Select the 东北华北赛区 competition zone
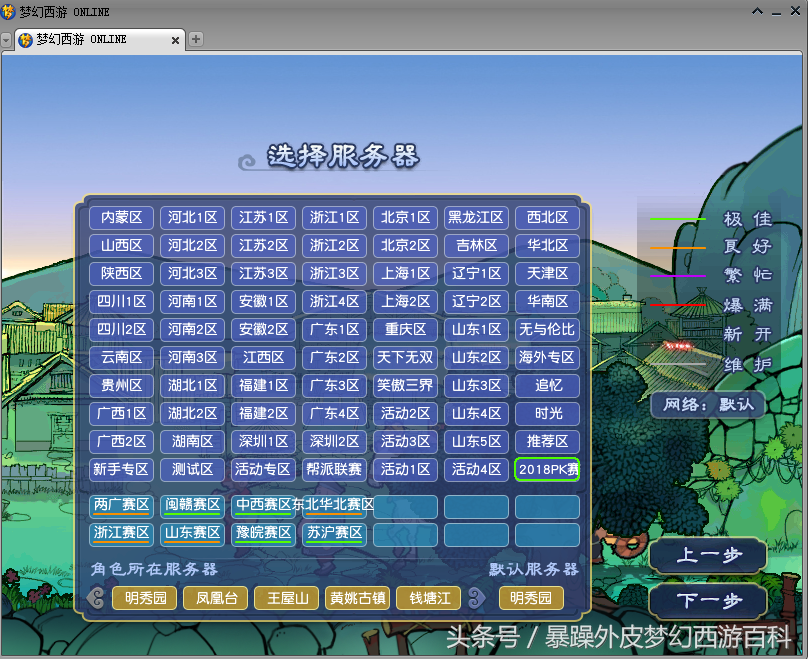This screenshot has height=659, width=808. (x=334, y=506)
